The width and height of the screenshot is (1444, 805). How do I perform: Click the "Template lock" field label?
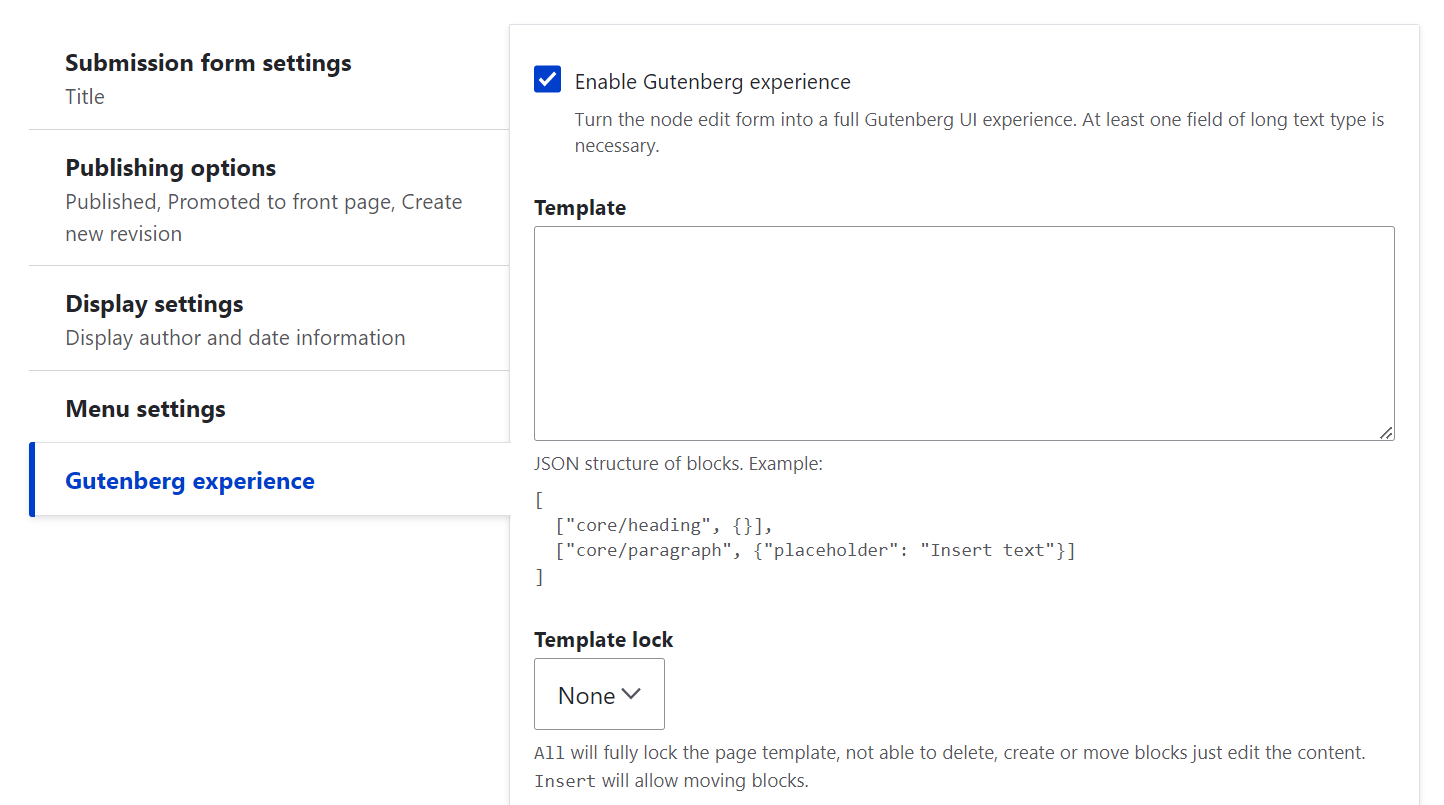click(603, 640)
